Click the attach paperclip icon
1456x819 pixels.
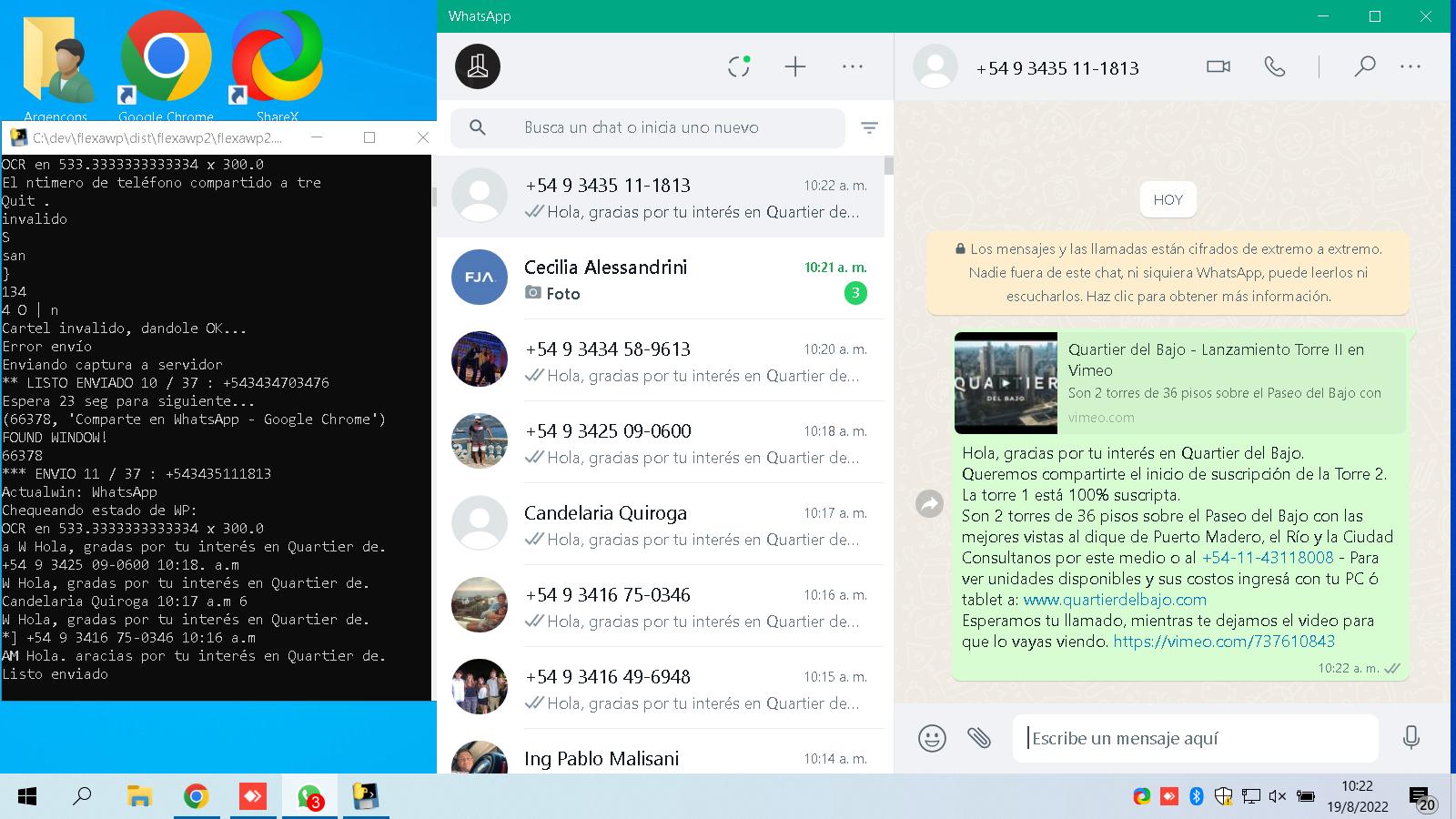point(979,738)
